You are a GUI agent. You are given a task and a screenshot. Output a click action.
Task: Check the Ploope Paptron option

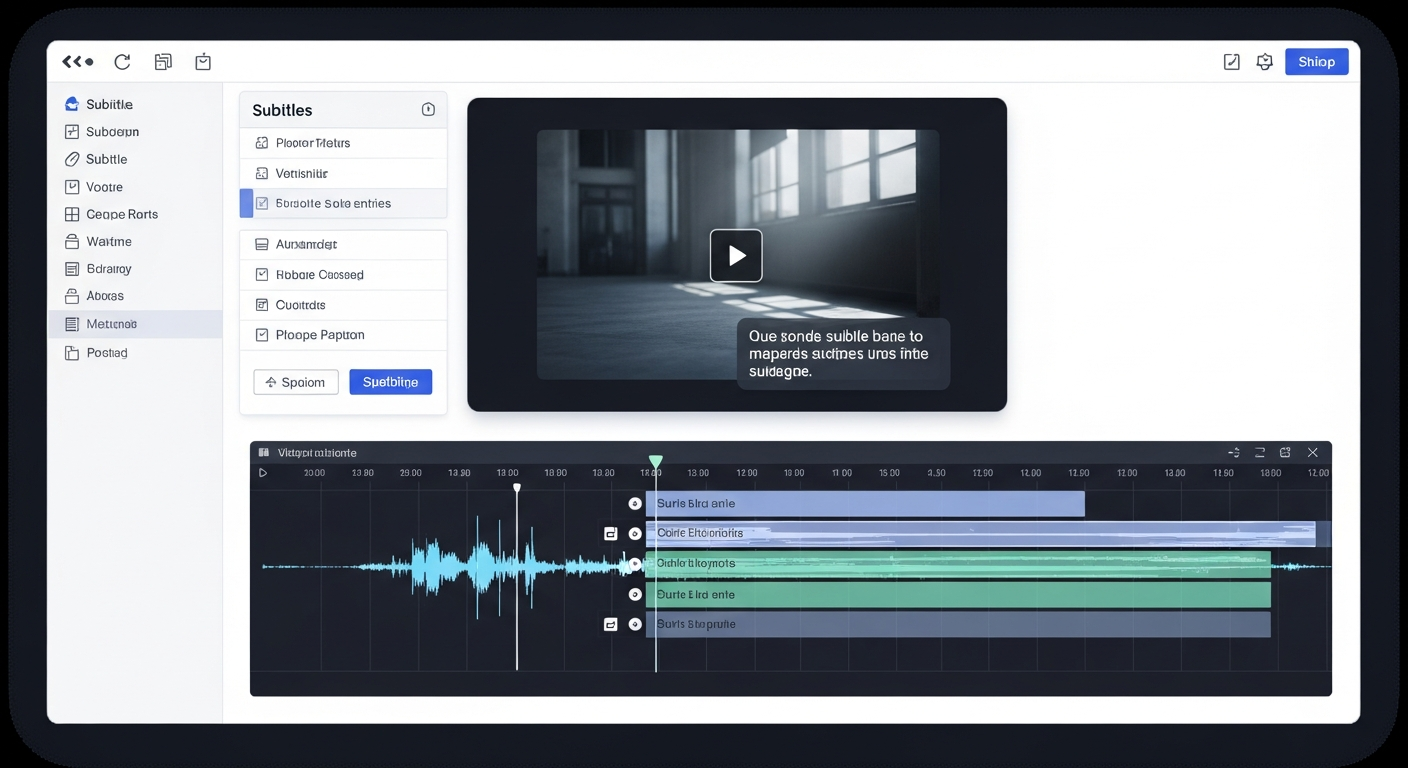coord(262,334)
